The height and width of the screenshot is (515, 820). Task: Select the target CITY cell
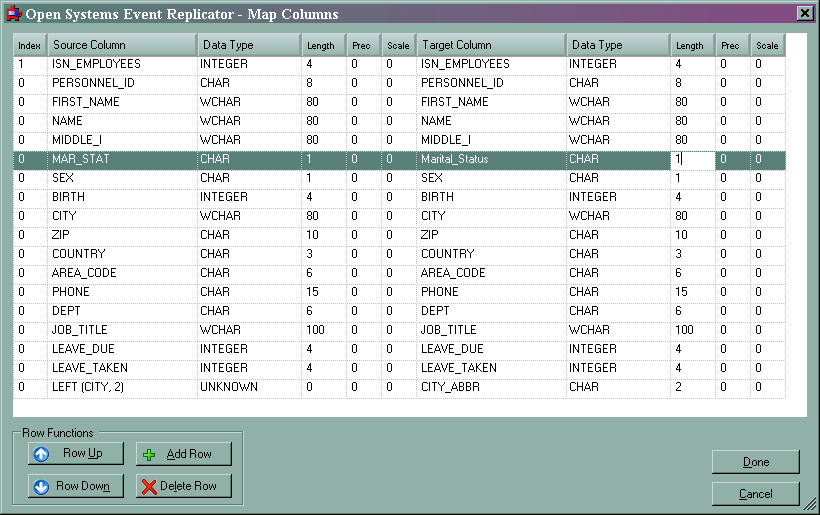(491, 216)
